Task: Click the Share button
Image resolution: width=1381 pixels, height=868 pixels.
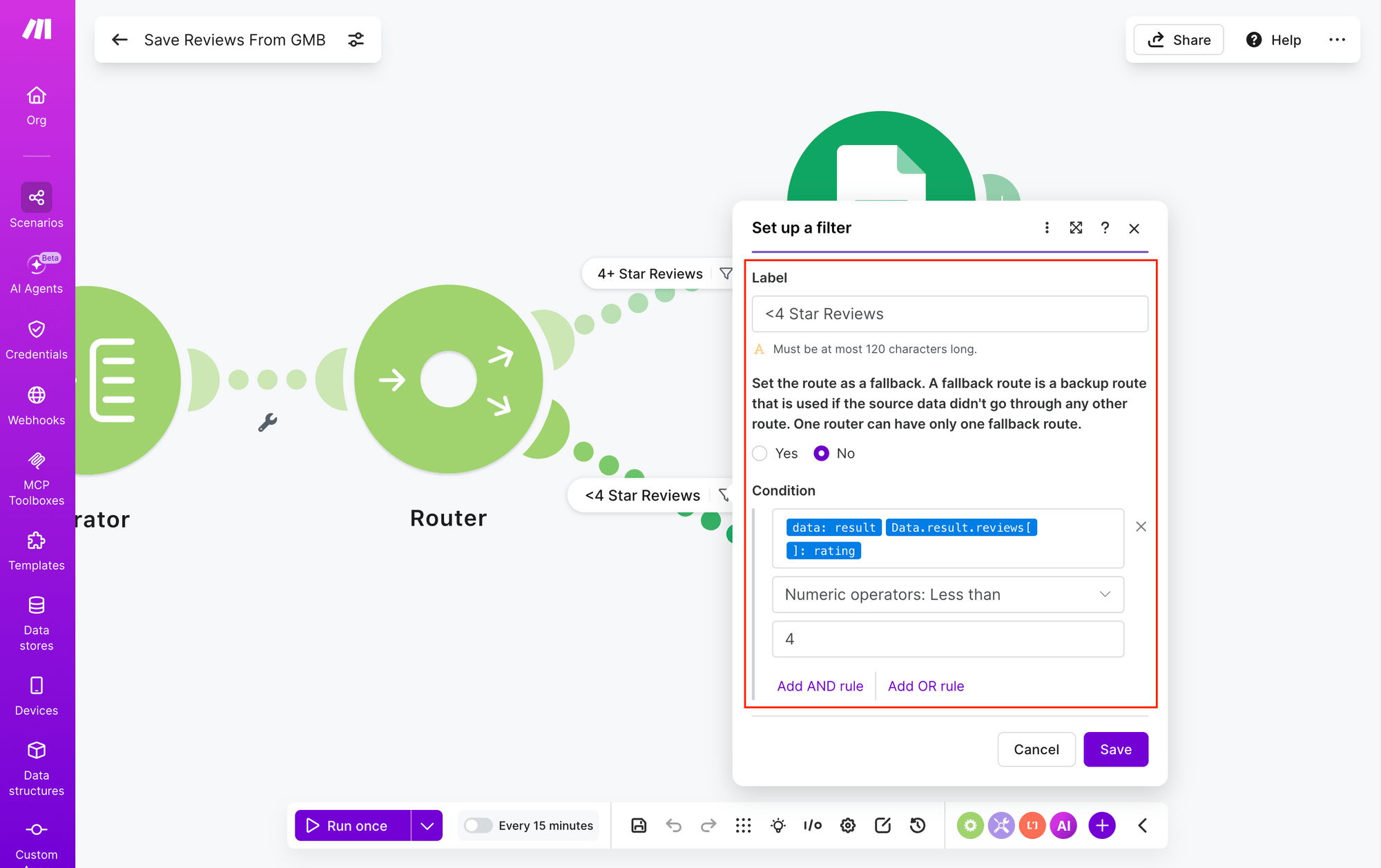Action: coord(1179,40)
